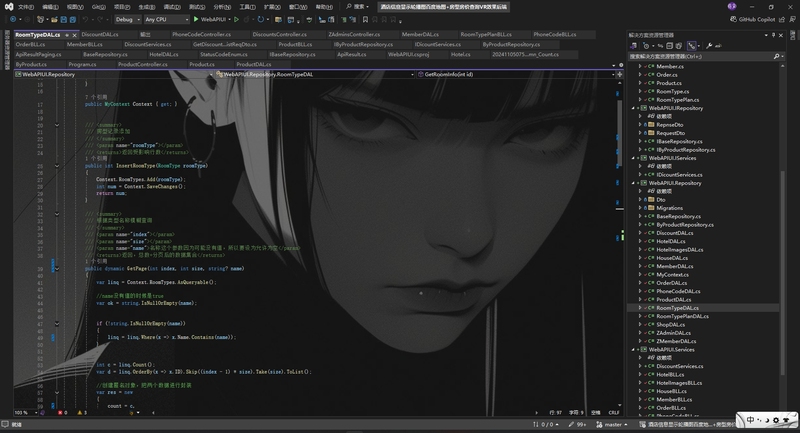Select HotelBLL.cs in Solution Explorer

click(x=670, y=374)
